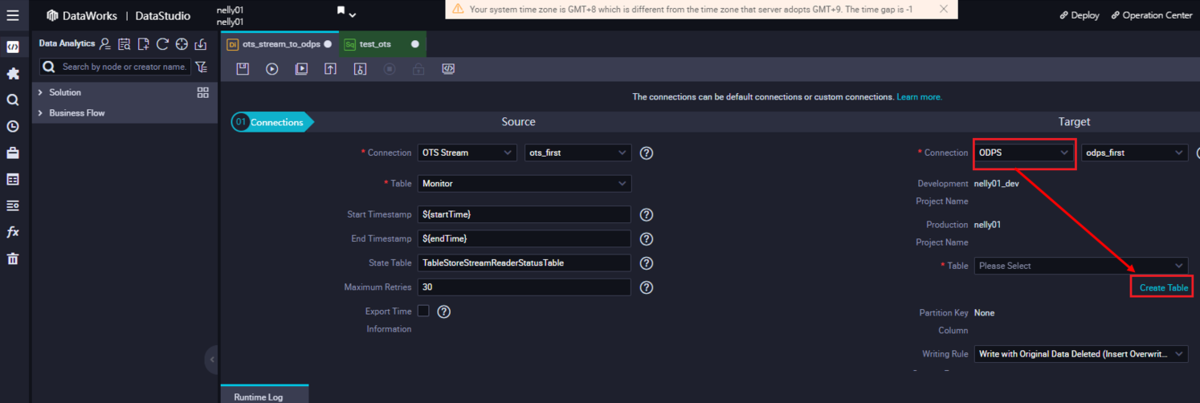Click the Learn more link

[x=919, y=97]
